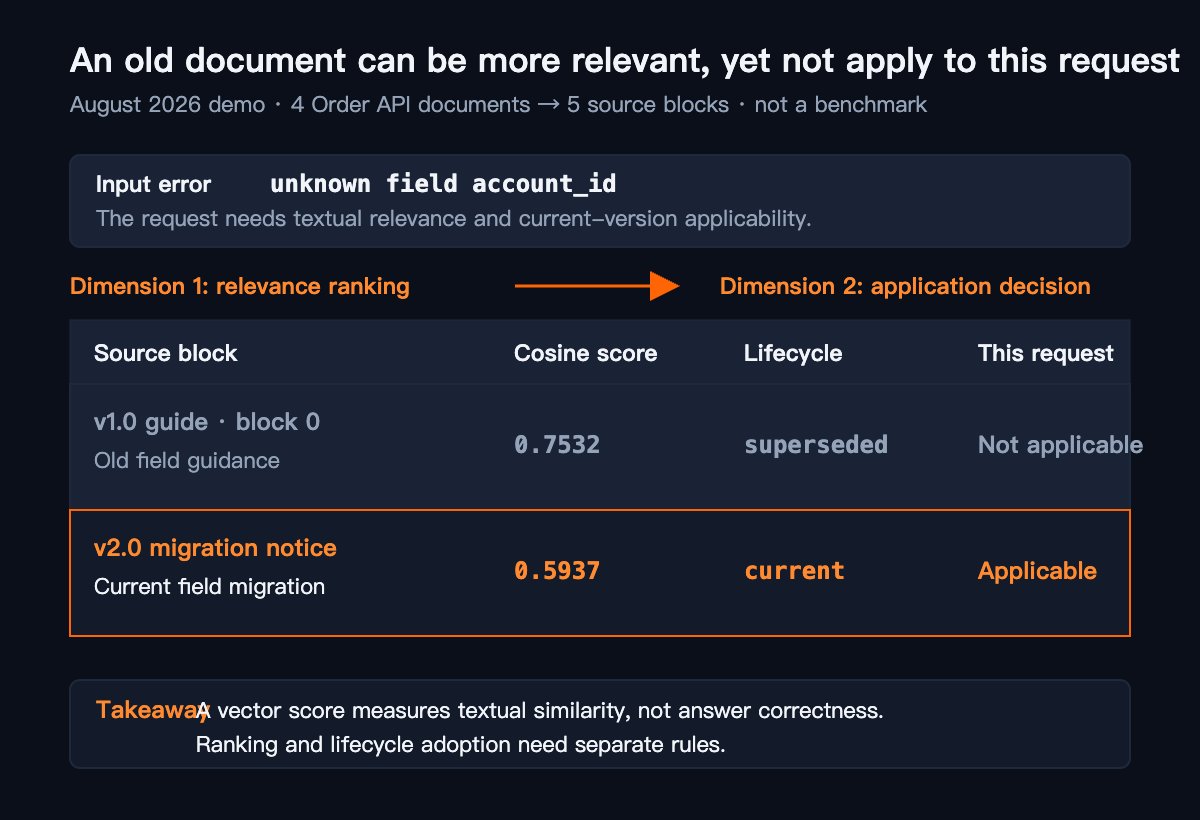1200x820 pixels.
Task: Click 'Dimension 2: application decision' heading
Action: [x=905, y=286]
